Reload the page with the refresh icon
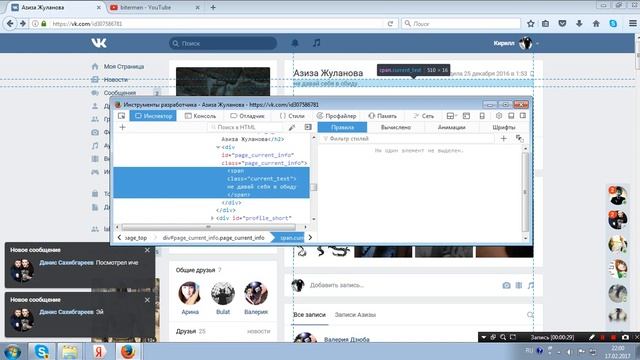The width and height of the screenshot is (640, 360). click(390, 24)
